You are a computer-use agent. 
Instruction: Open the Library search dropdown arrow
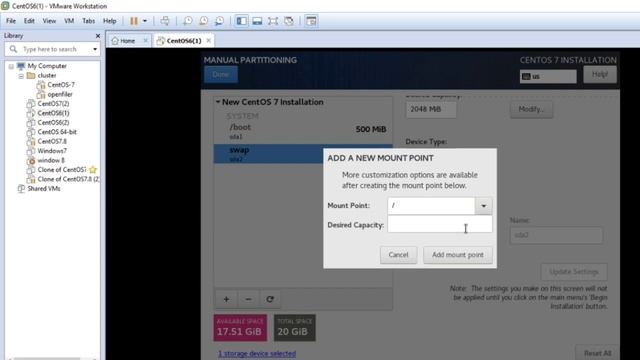pos(95,49)
